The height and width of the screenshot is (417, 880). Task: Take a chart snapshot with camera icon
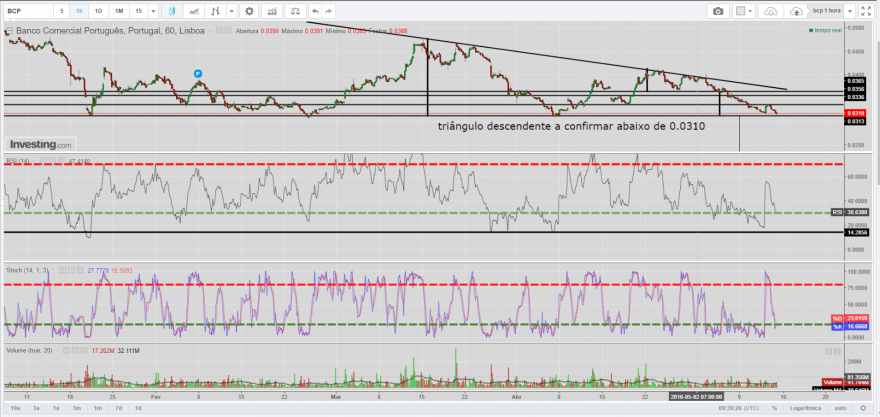click(718, 11)
